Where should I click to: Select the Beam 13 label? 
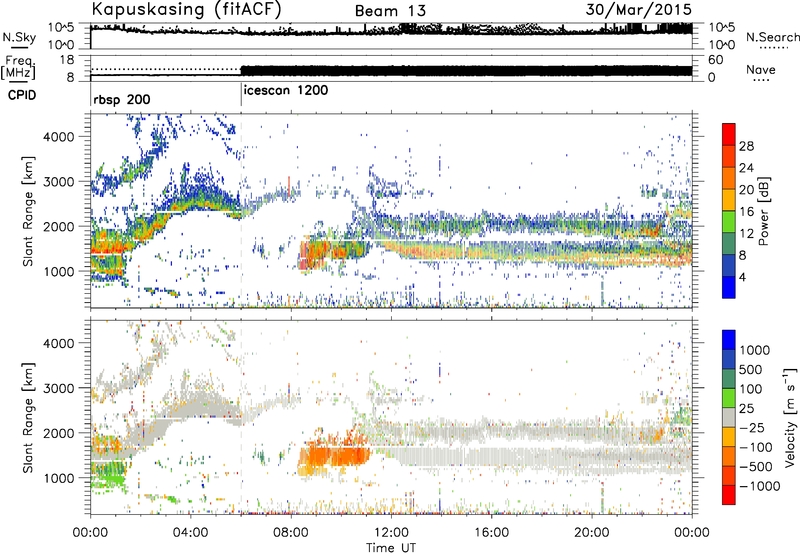pos(390,11)
